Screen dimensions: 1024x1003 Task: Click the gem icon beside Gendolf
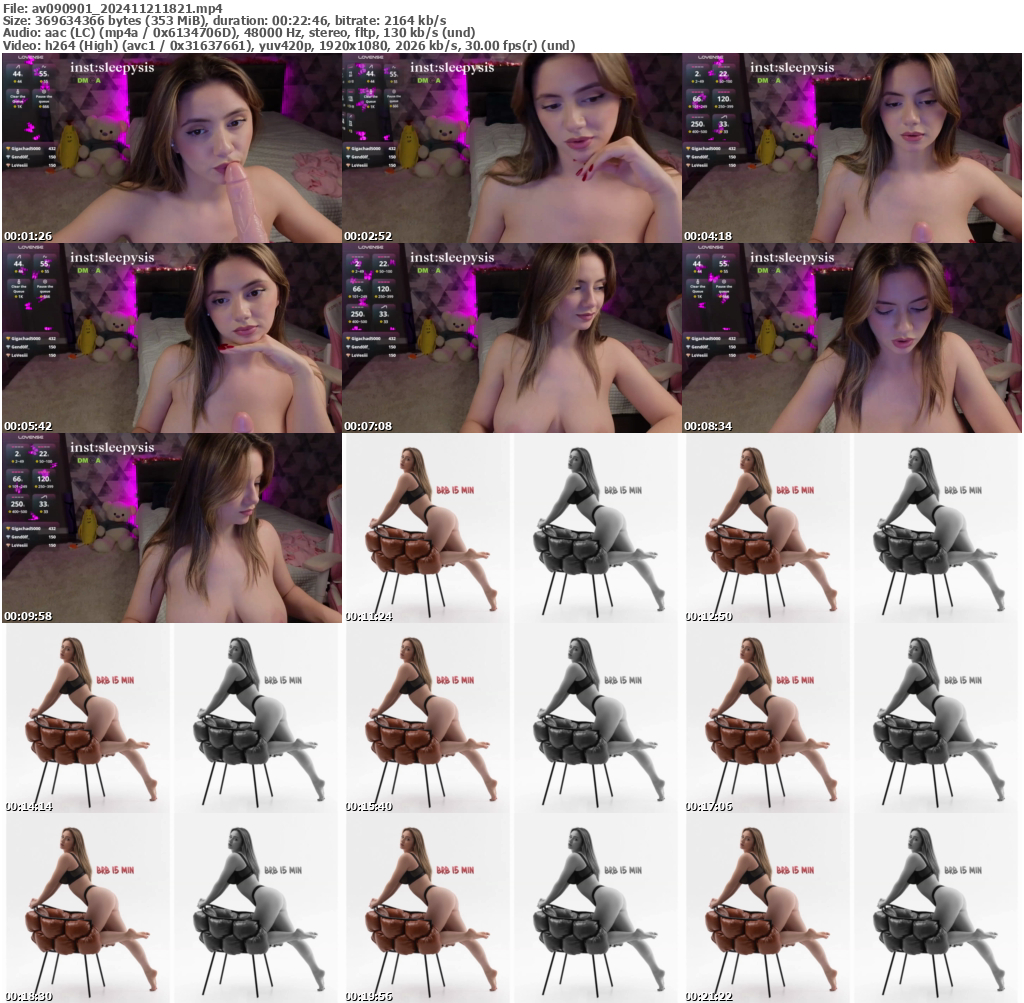[x=8, y=156]
